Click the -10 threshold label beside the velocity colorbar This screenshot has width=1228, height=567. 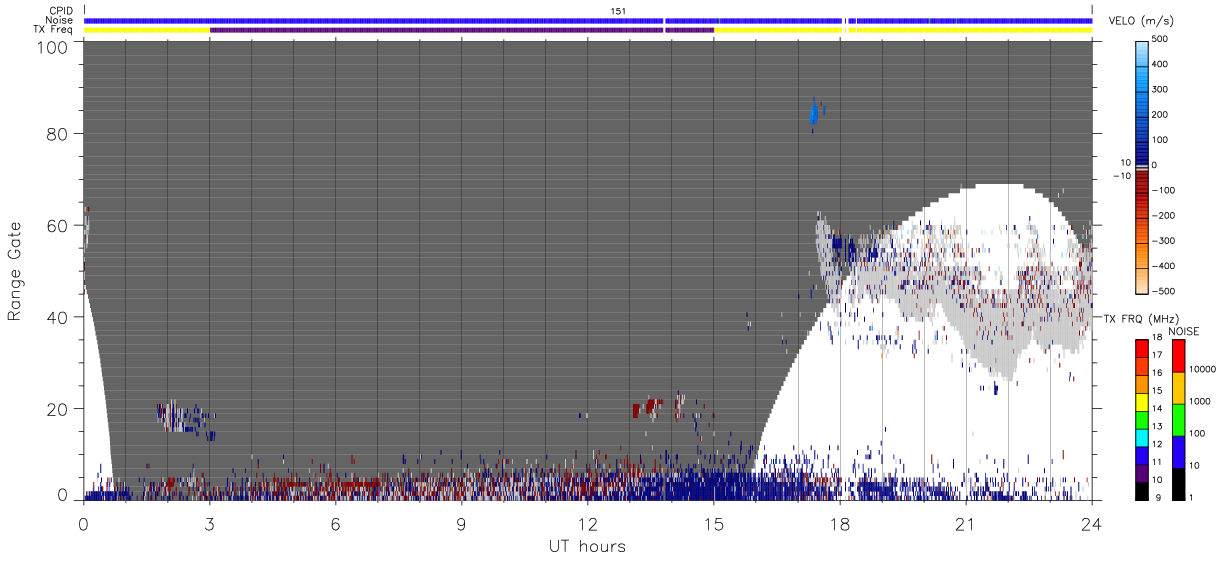click(x=1122, y=176)
